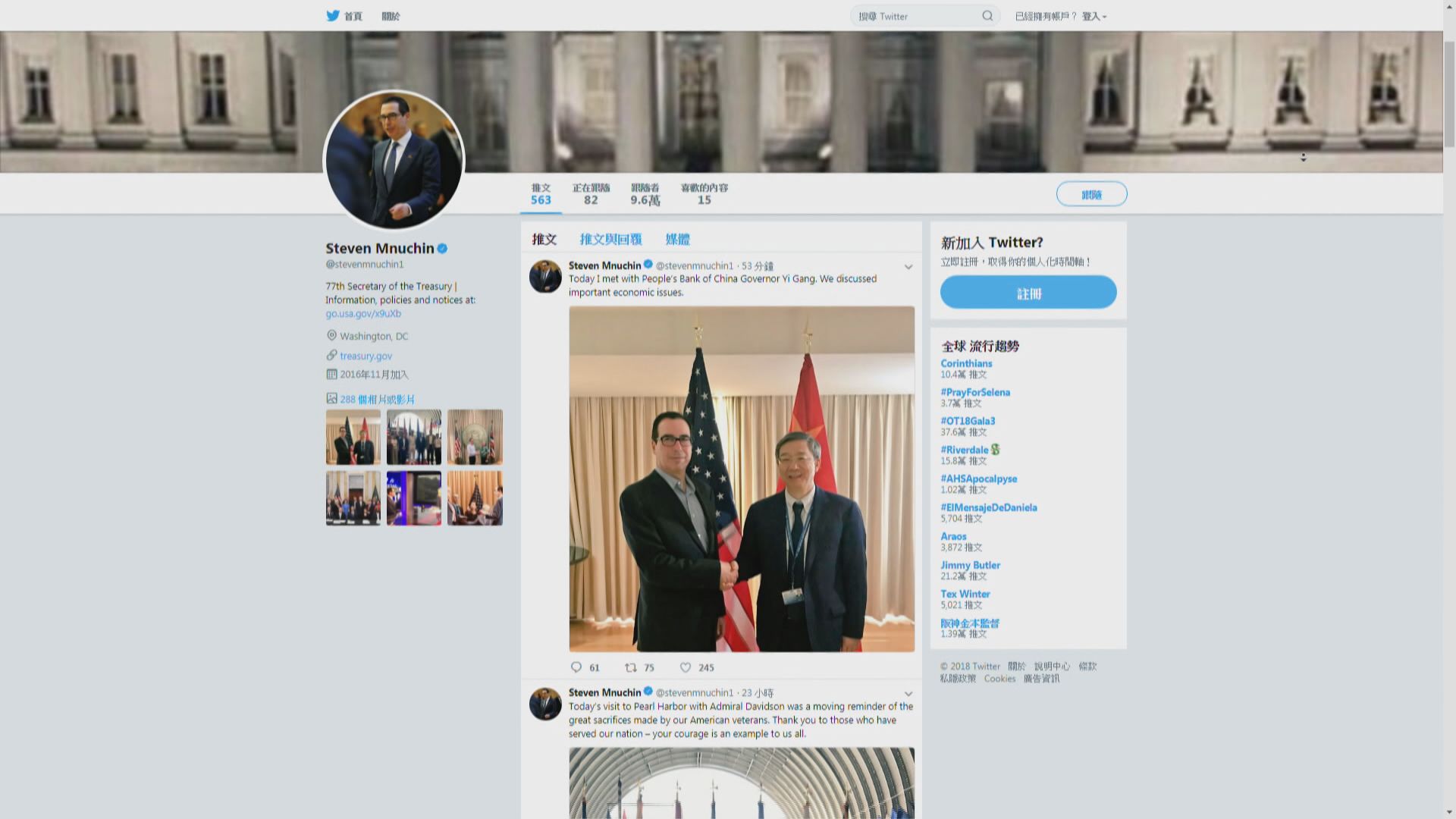The width and height of the screenshot is (1456, 819).
Task: Switch to Tweets and replies tab
Action: 610,239
